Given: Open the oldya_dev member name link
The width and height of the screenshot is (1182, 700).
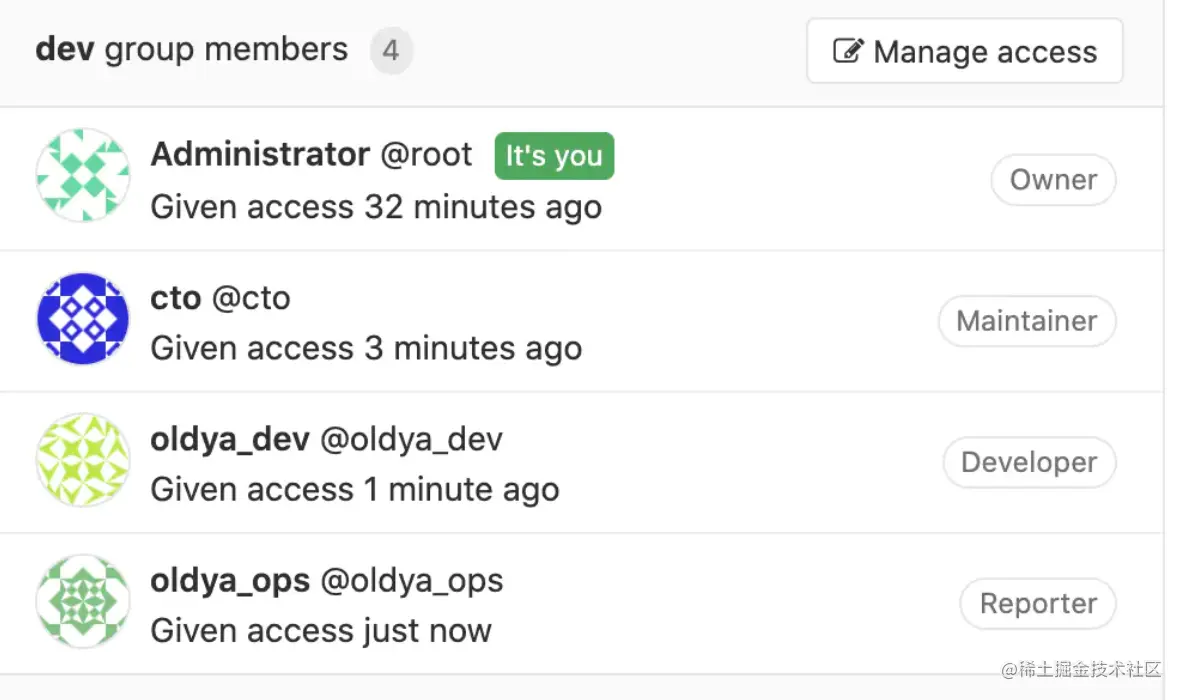Looking at the screenshot, I should point(230,439).
